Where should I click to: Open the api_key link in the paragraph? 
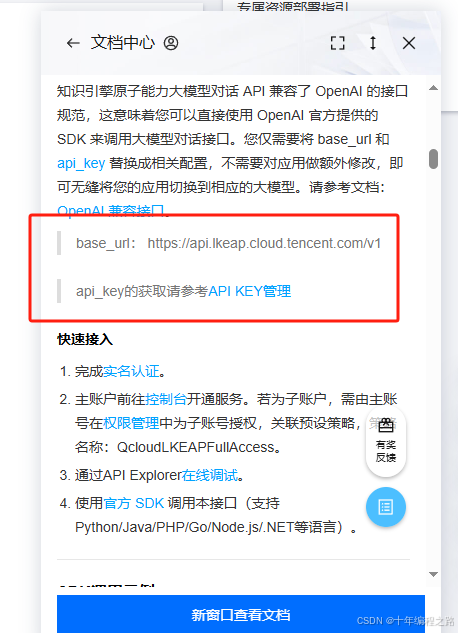click(81, 163)
